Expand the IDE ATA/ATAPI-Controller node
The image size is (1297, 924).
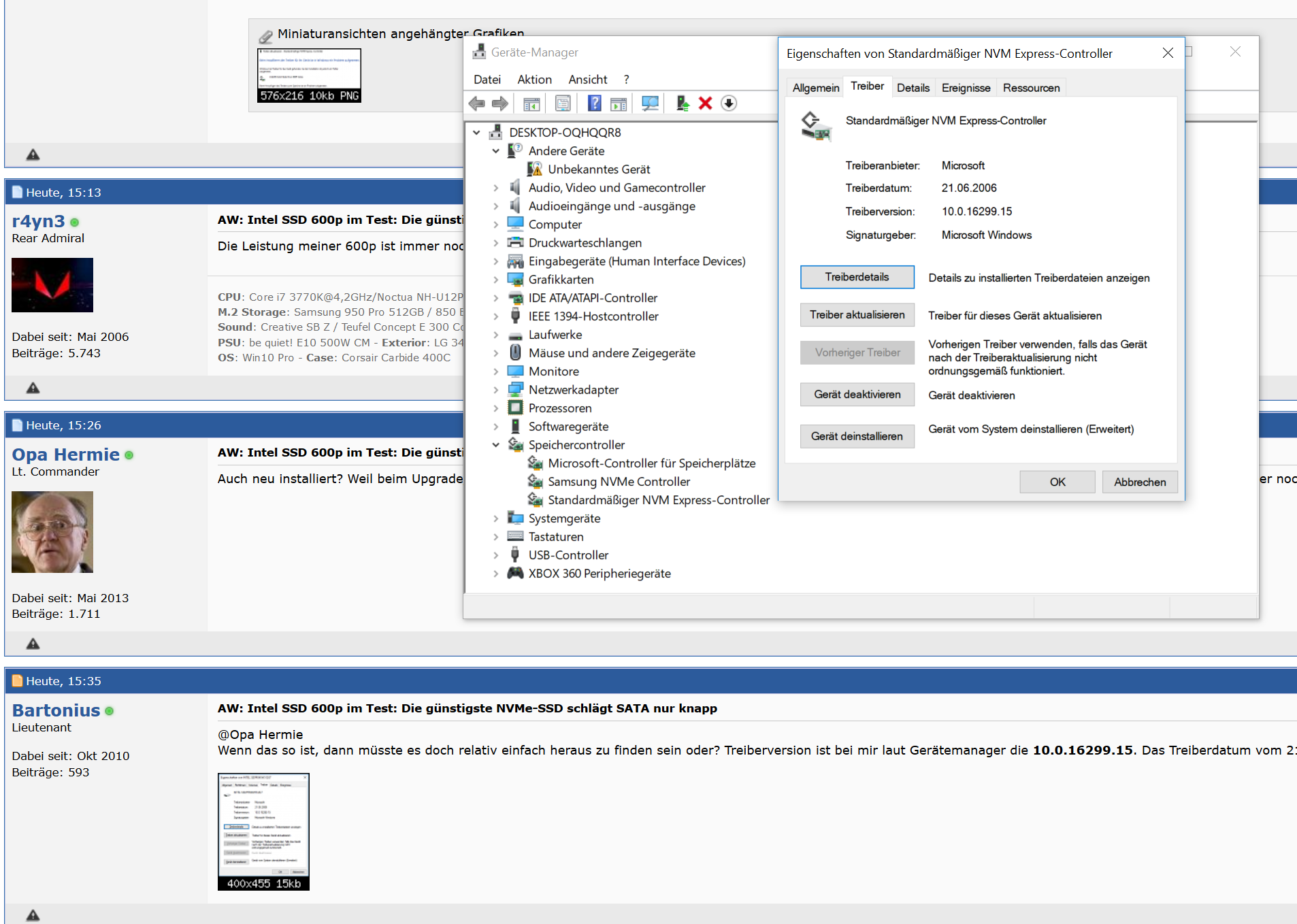point(496,297)
